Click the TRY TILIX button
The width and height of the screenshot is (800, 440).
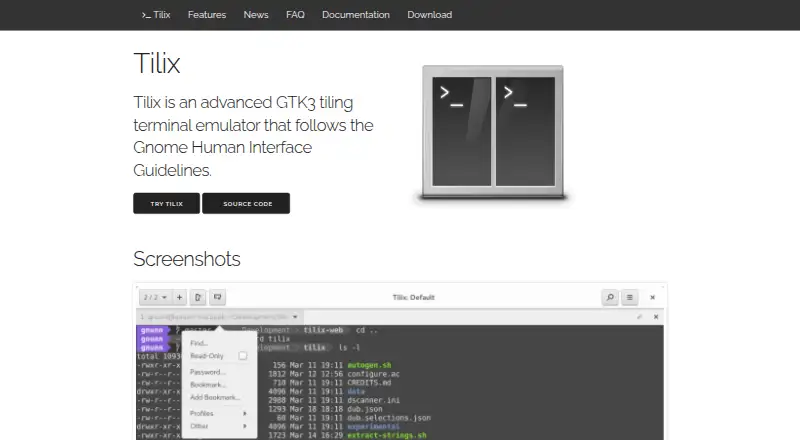point(166,203)
